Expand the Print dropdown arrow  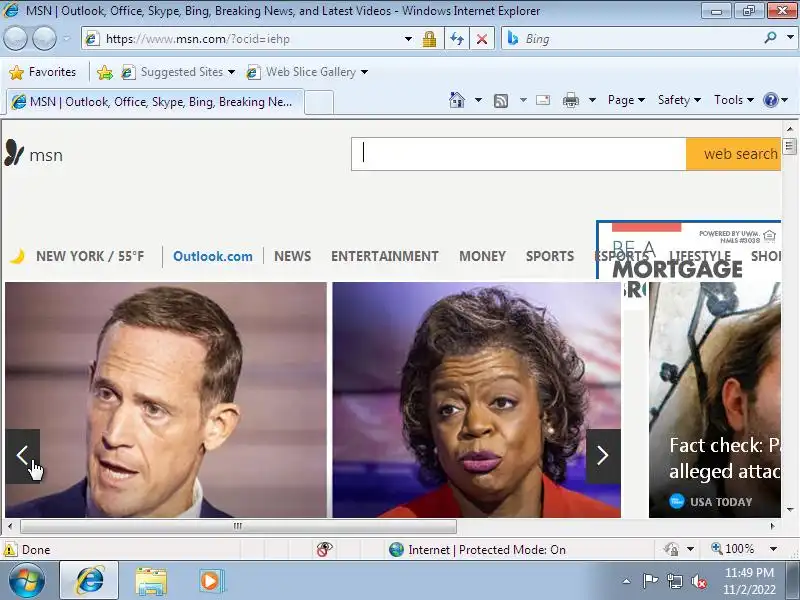[592, 100]
